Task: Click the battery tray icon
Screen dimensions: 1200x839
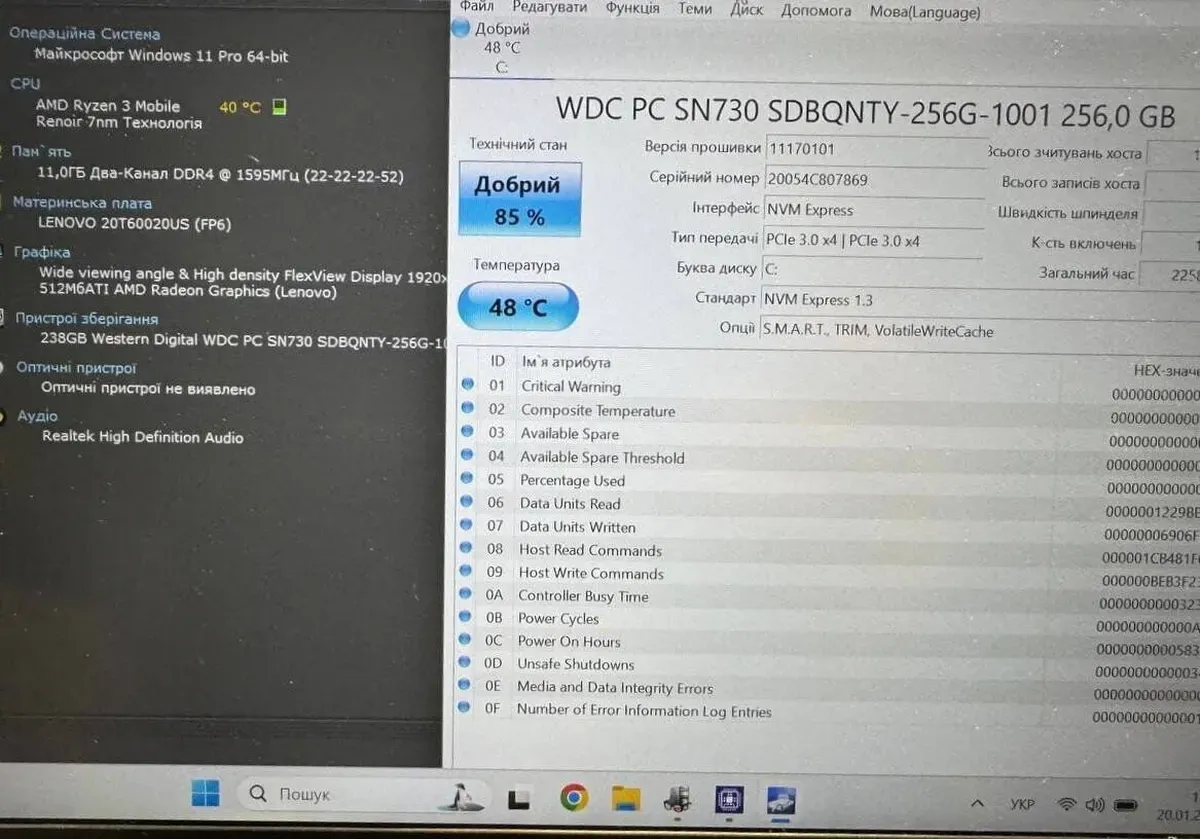Action: pos(1126,804)
